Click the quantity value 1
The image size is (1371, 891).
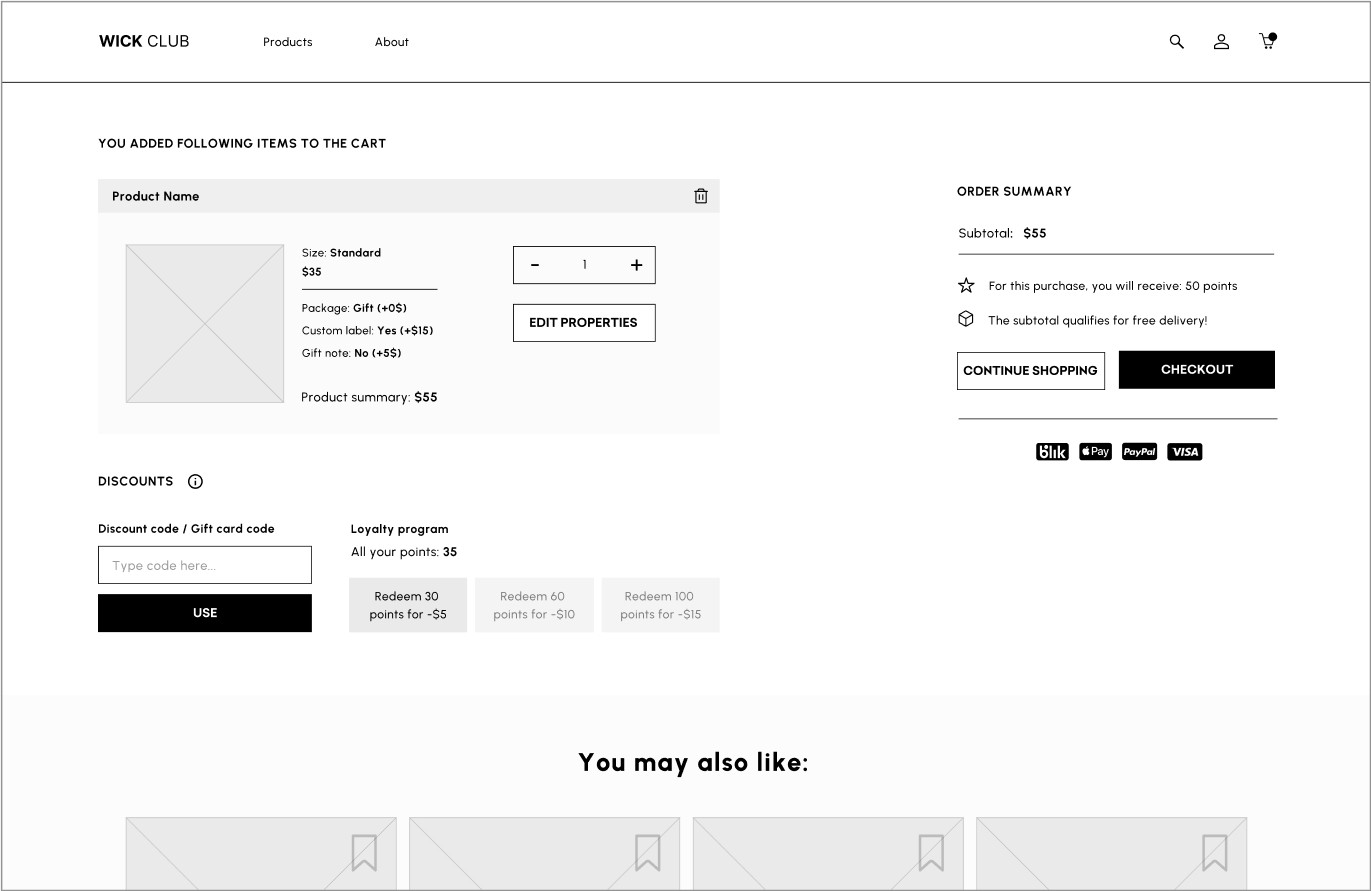585,265
